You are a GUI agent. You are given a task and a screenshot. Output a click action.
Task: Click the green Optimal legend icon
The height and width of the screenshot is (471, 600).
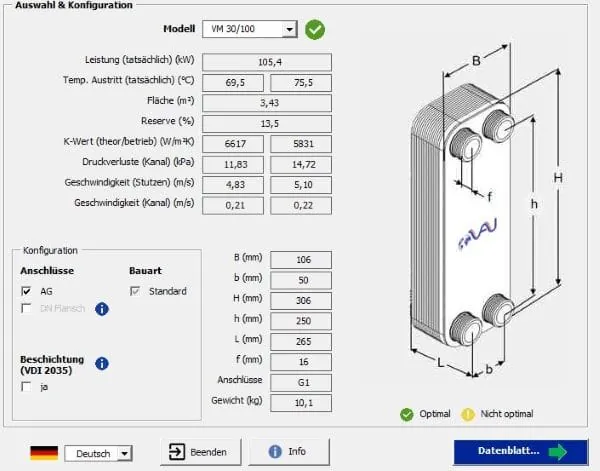(x=407, y=414)
